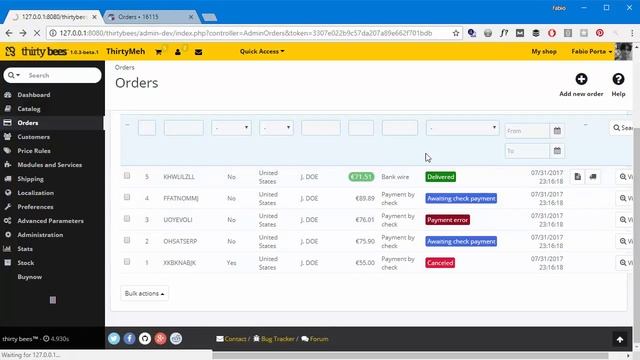Viewport: 640px width, 360px height.
Task: Click view magnifier for order 3
Action: [624, 220]
